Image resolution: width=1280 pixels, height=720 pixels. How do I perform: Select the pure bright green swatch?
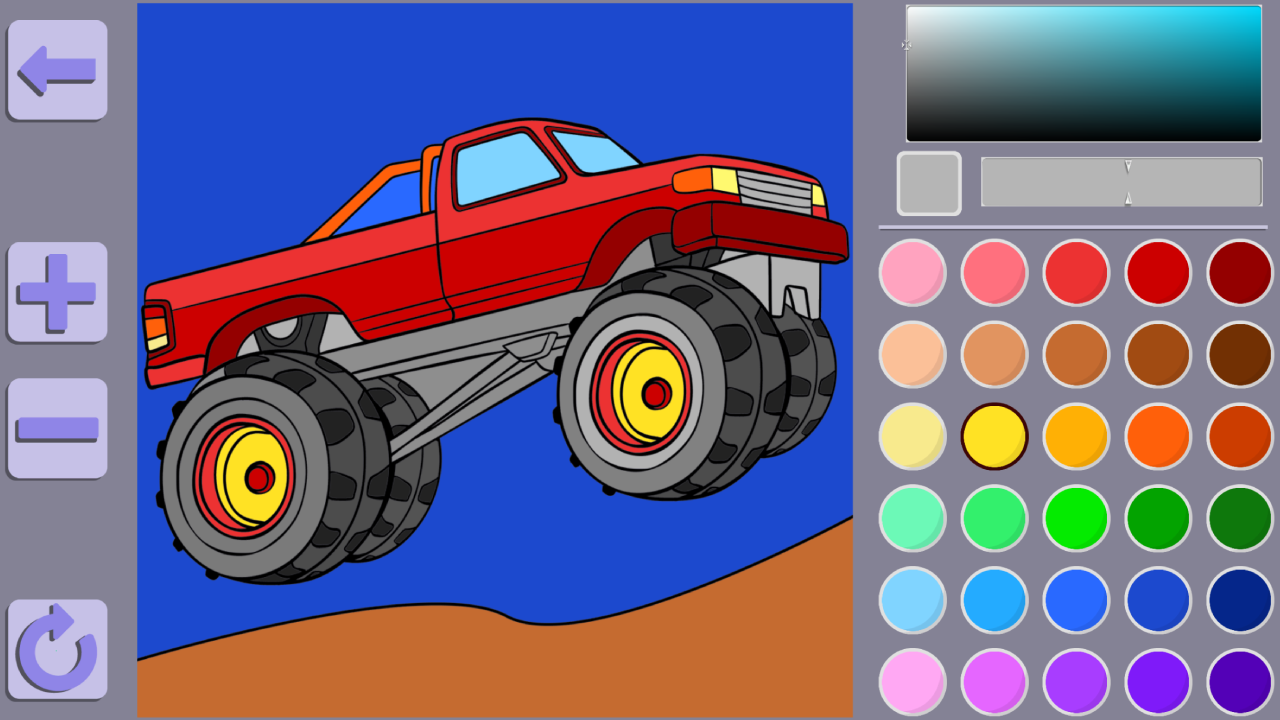pyautogui.click(x=1076, y=518)
